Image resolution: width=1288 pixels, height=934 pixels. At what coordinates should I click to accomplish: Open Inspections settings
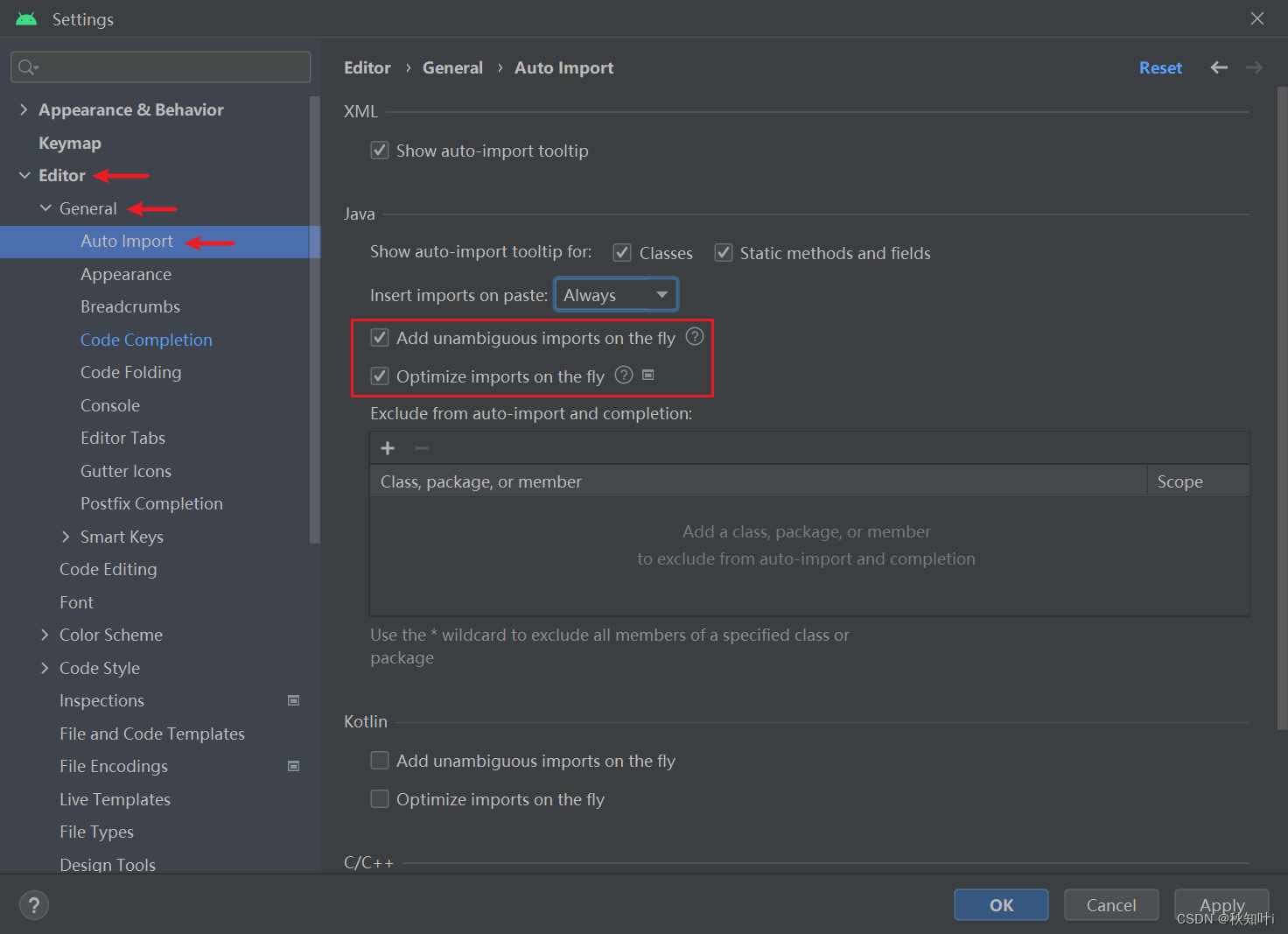click(101, 700)
